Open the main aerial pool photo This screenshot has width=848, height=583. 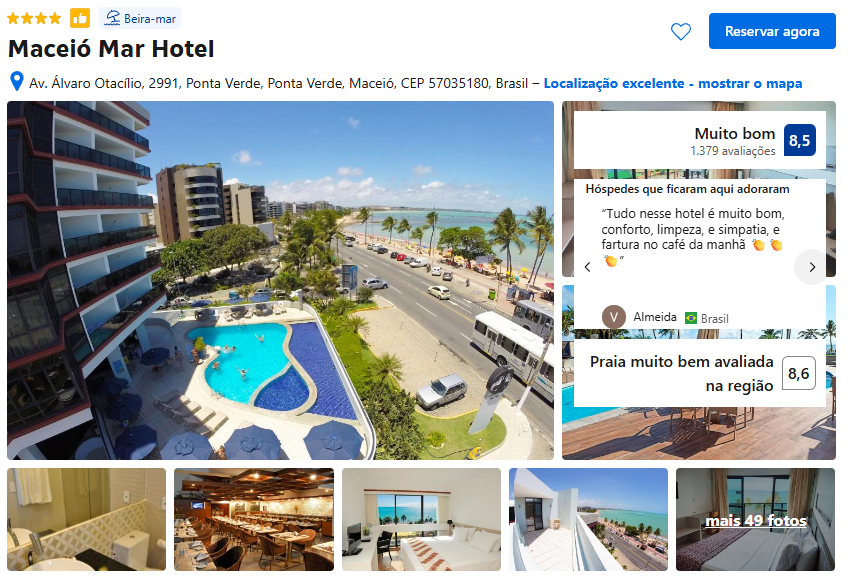point(280,280)
